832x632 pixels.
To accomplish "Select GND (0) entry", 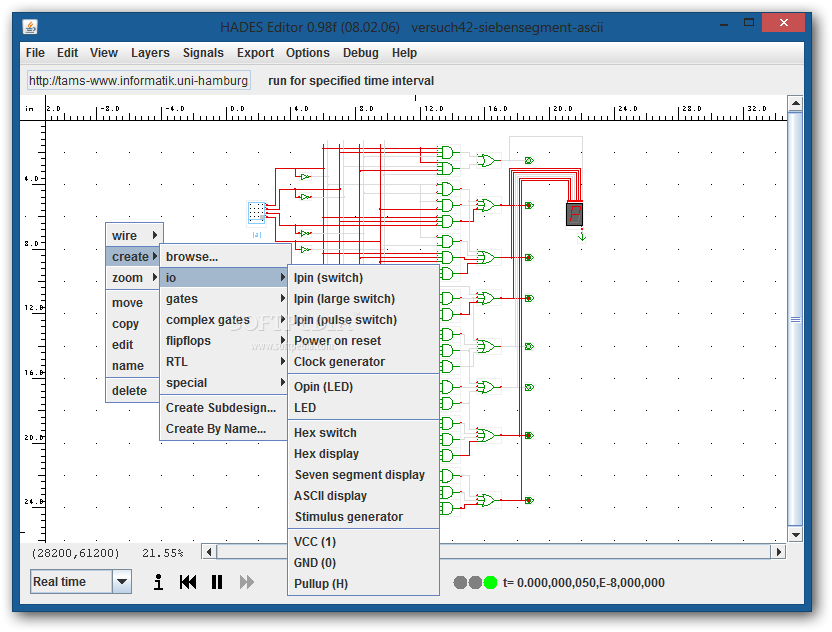I will click(x=363, y=562).
